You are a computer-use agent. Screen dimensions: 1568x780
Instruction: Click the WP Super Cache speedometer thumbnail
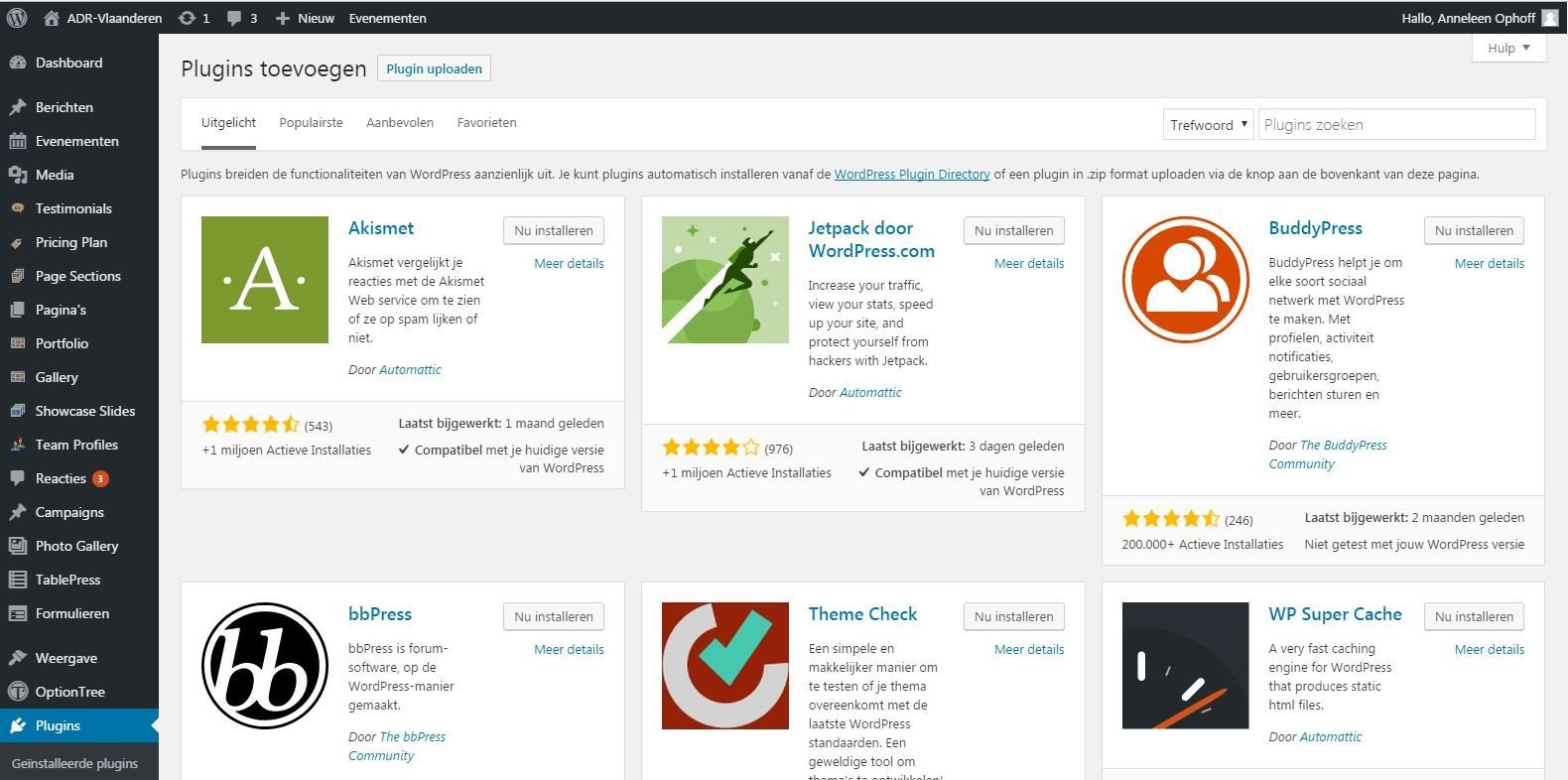point(1185,666)
